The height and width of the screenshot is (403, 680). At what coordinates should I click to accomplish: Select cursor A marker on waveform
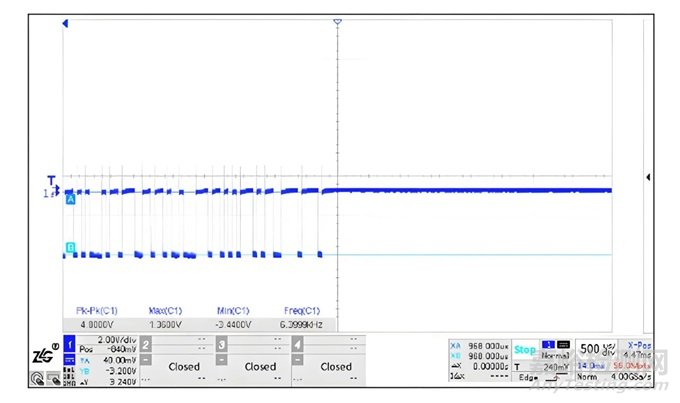click(x=70, y=200)
